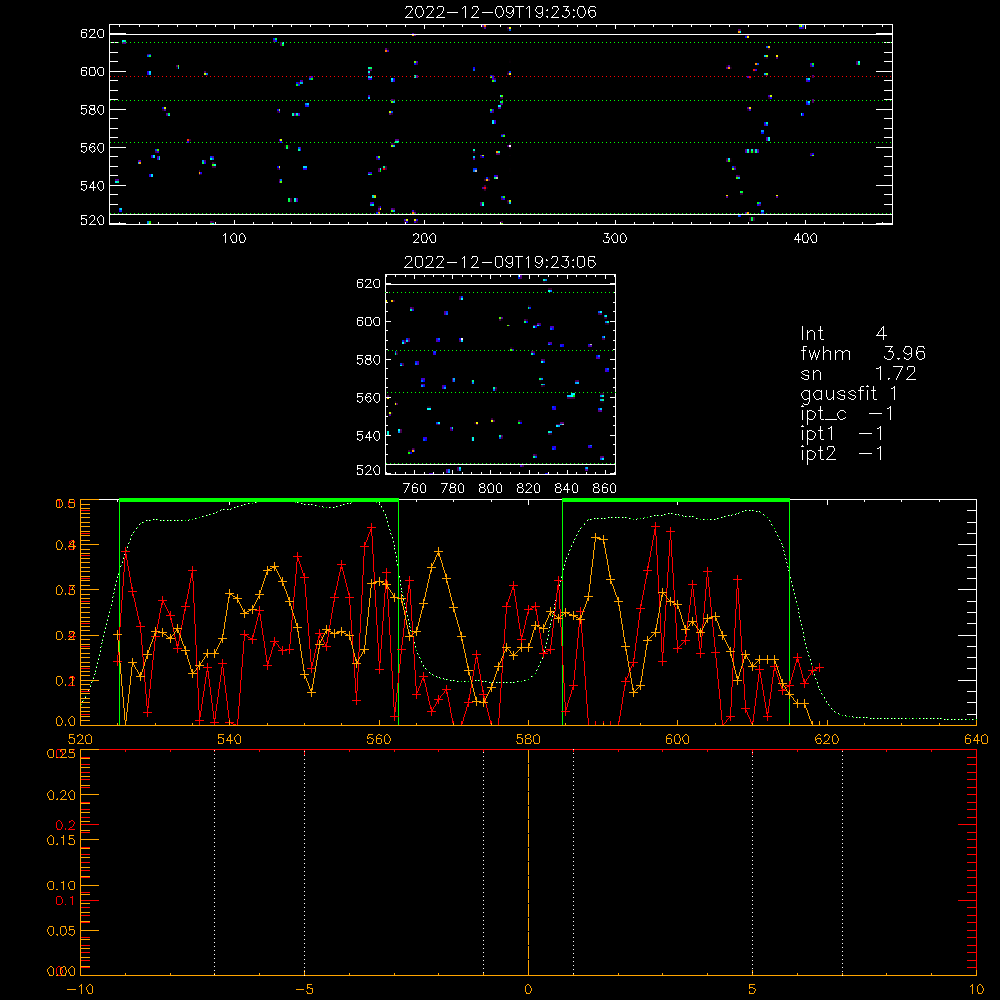This screenshot has height=1000, width=1000.
Task: Click y-axis label 520 on the small middle plot
Action: point(368,471)
